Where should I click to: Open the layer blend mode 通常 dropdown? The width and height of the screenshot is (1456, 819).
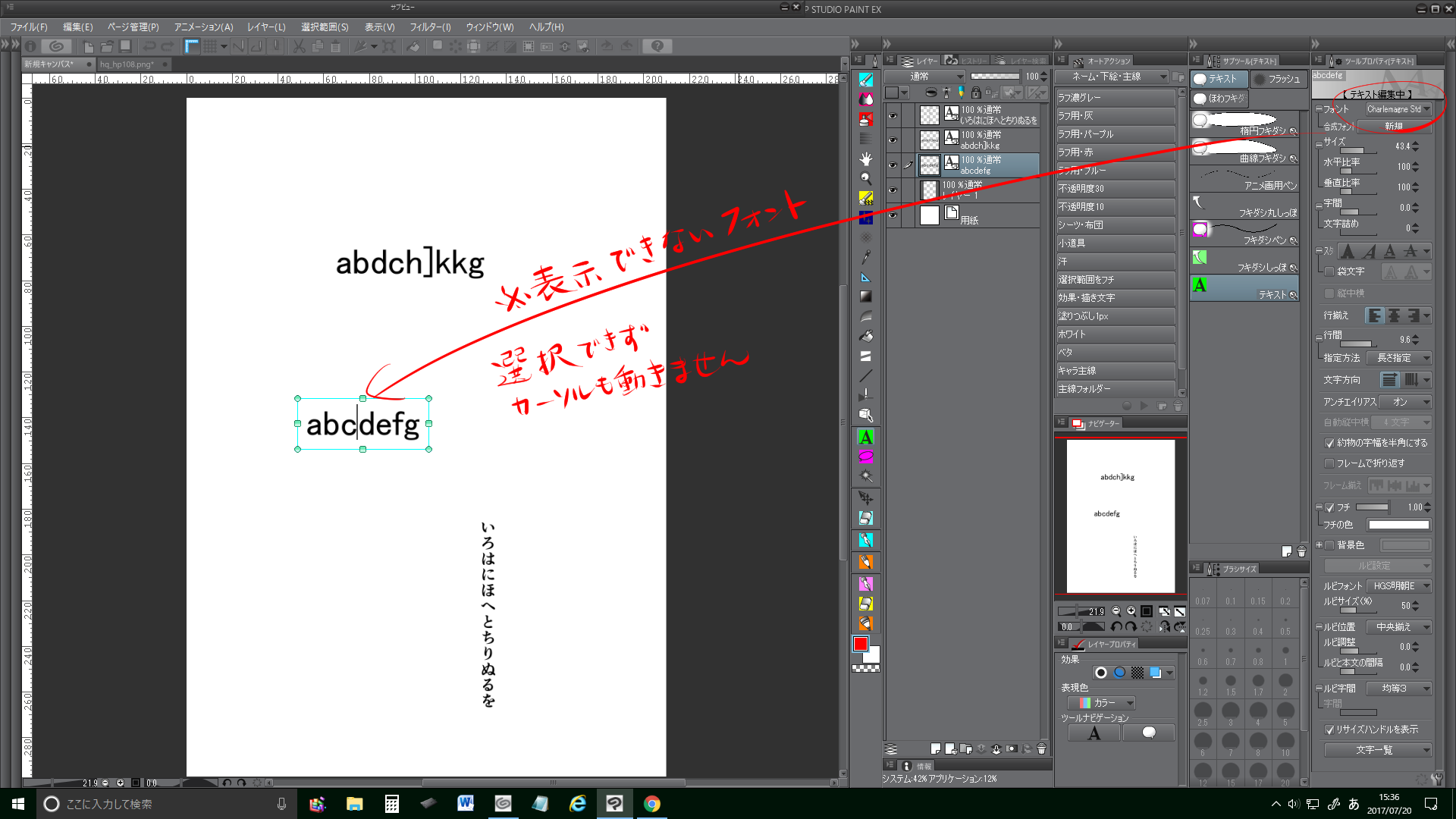coord(924,77)
